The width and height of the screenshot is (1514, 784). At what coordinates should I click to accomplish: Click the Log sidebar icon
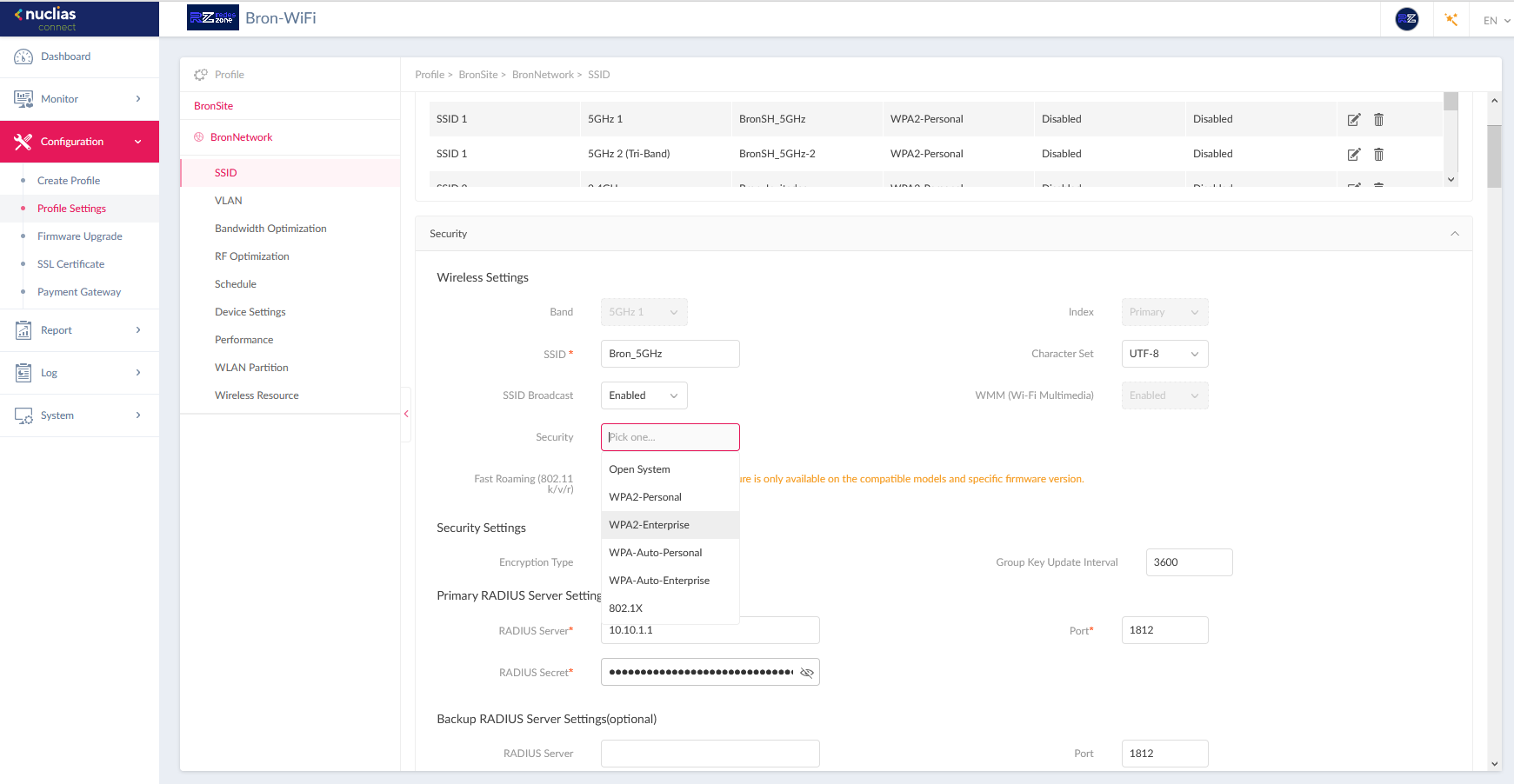coord(23,373)
